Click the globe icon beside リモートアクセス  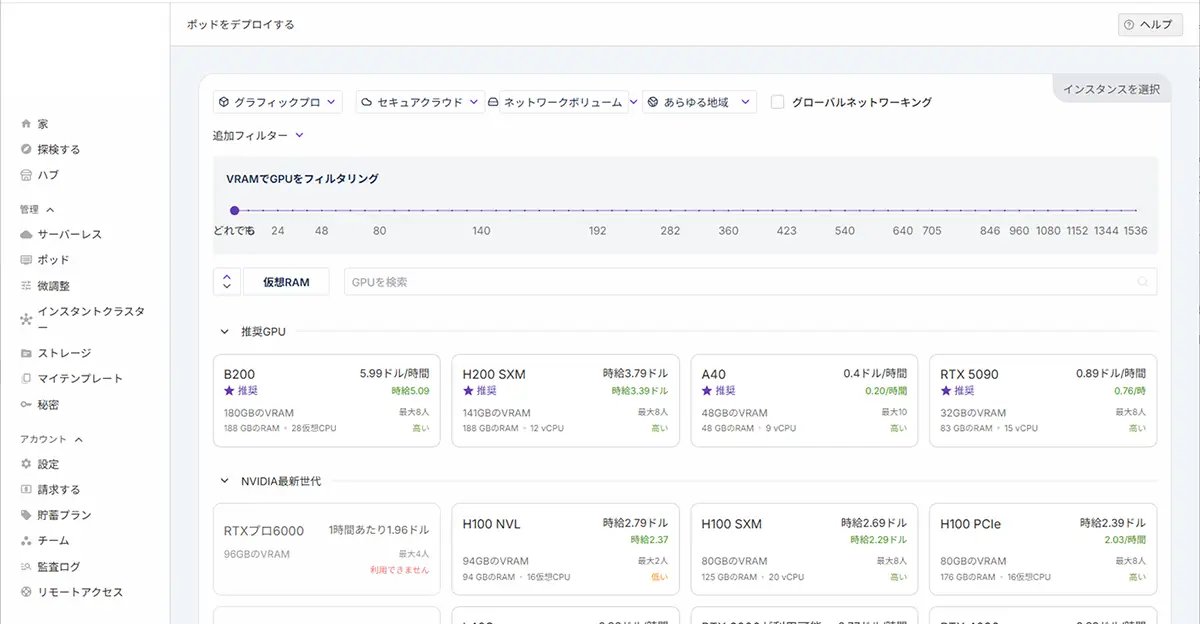pos(26,592)
